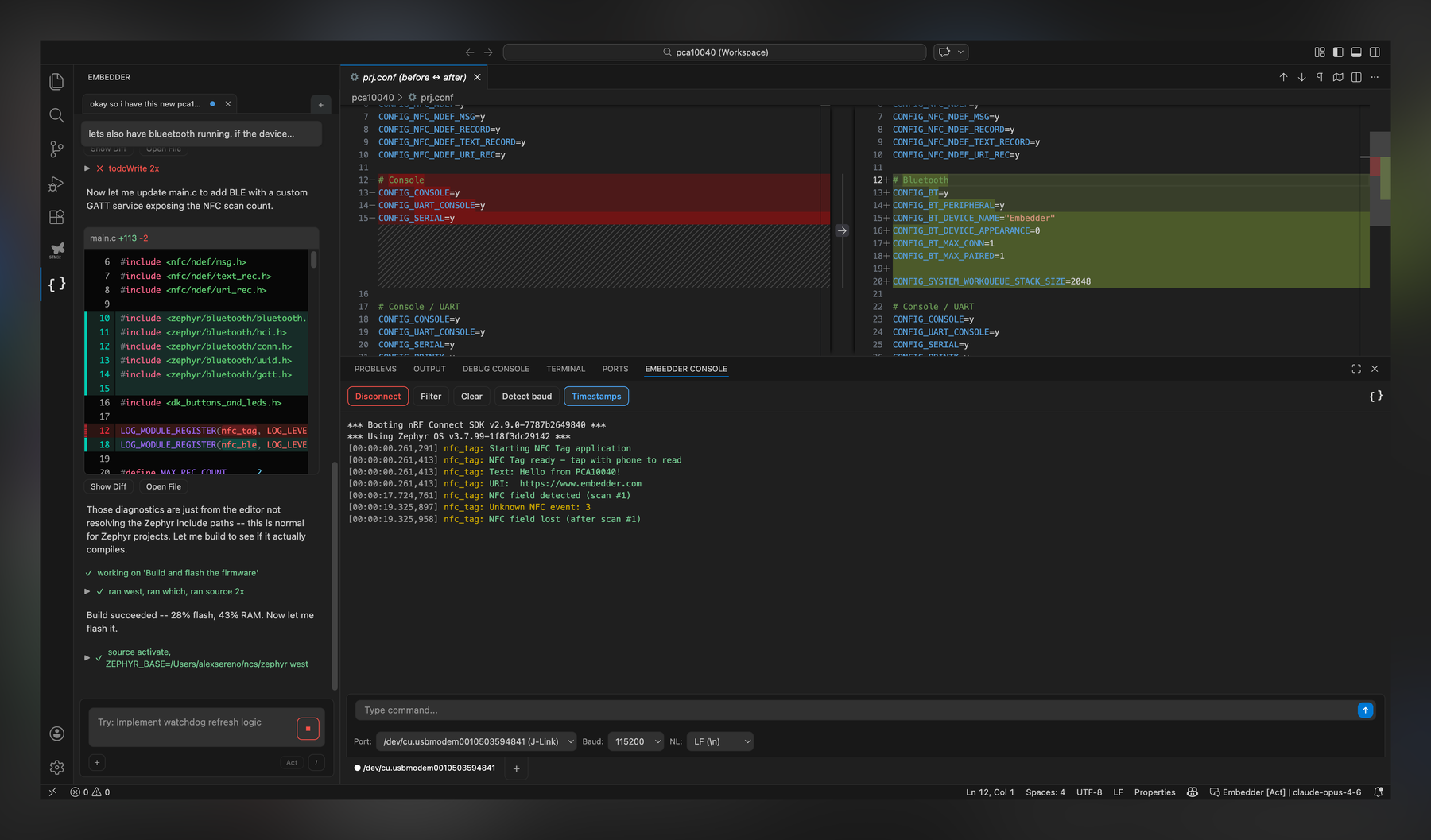Open the Extensions view

[x=56, y=217]
